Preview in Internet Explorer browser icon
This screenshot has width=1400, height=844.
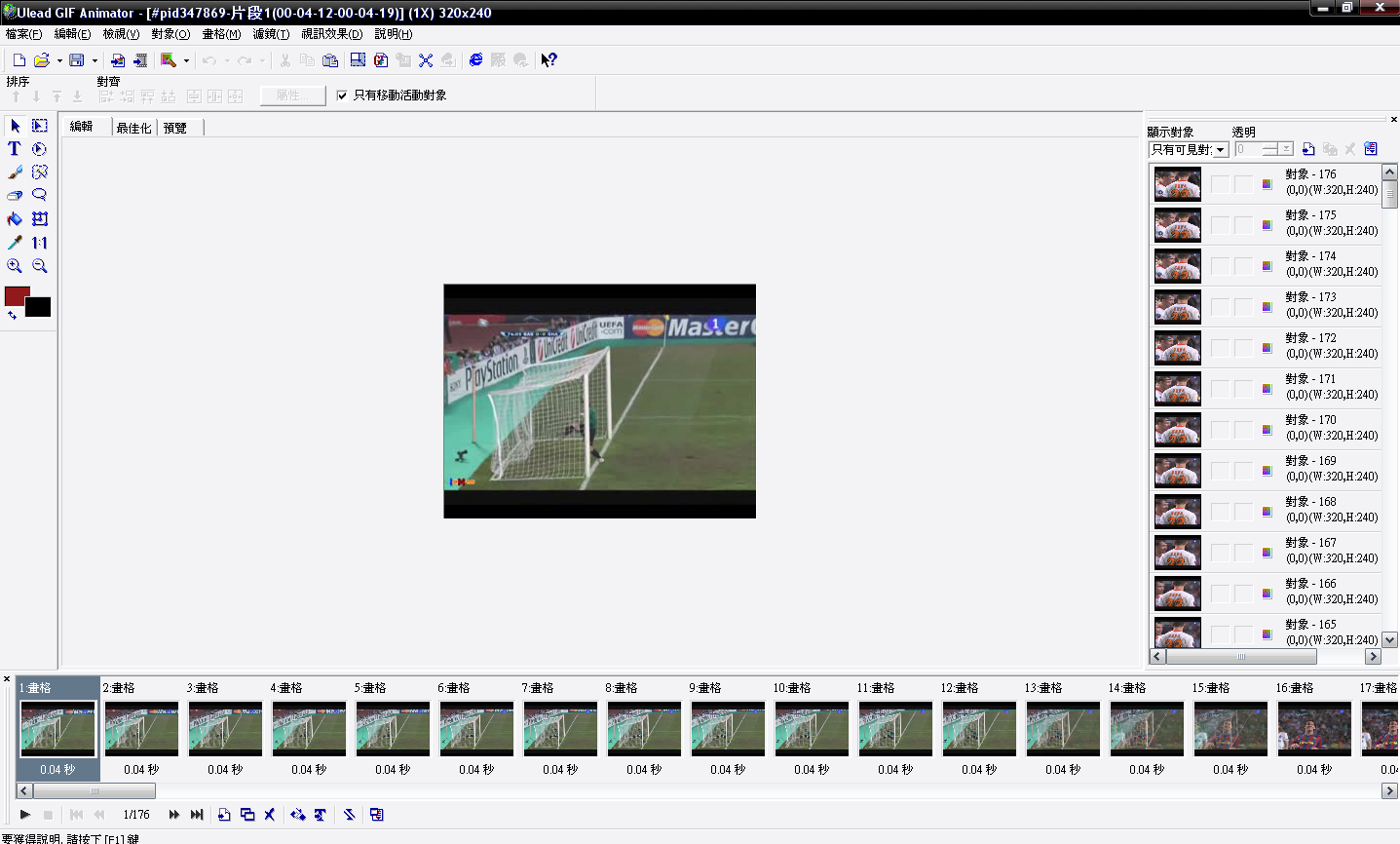coord(475,60)
